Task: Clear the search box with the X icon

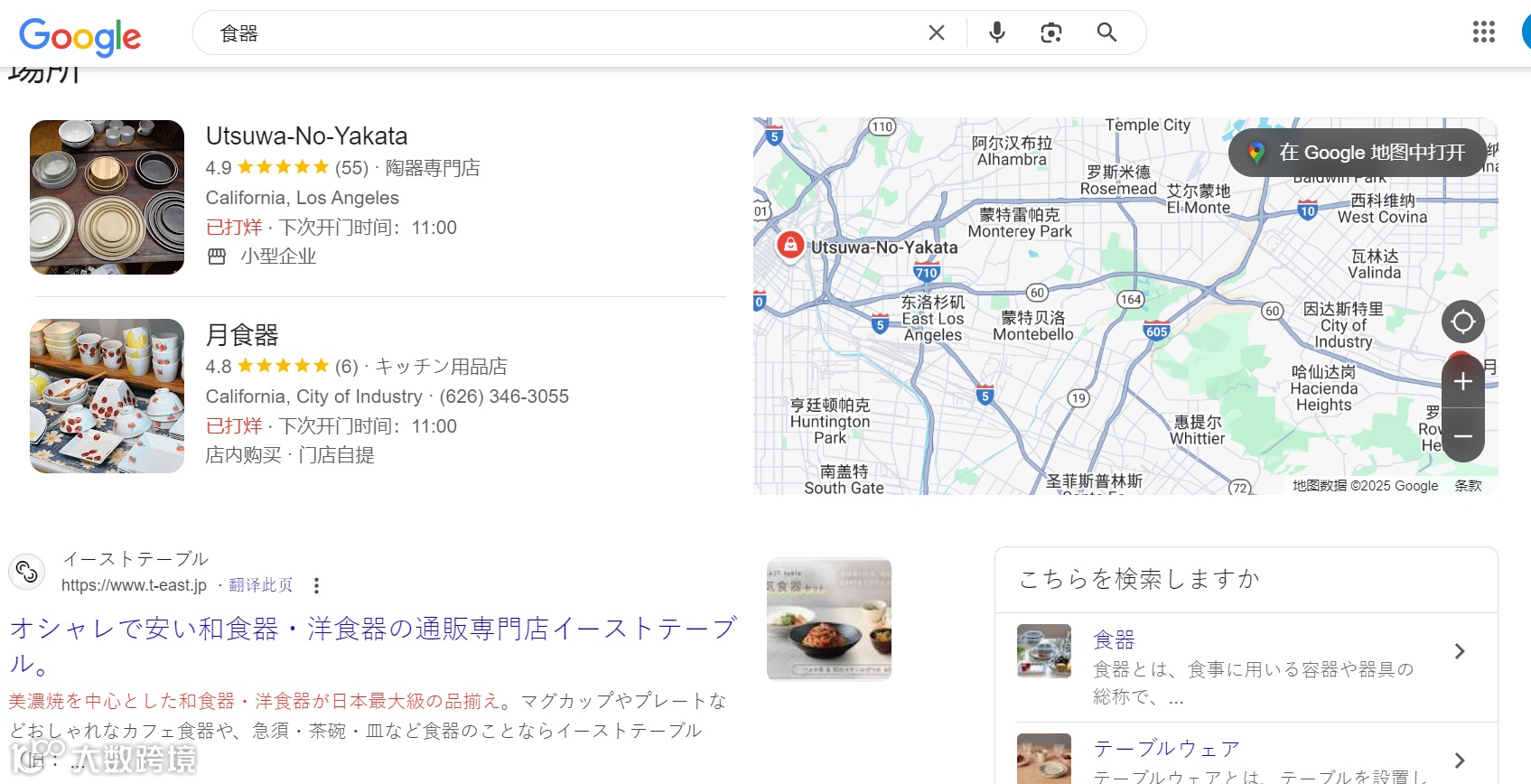Action: pos(937,33)
